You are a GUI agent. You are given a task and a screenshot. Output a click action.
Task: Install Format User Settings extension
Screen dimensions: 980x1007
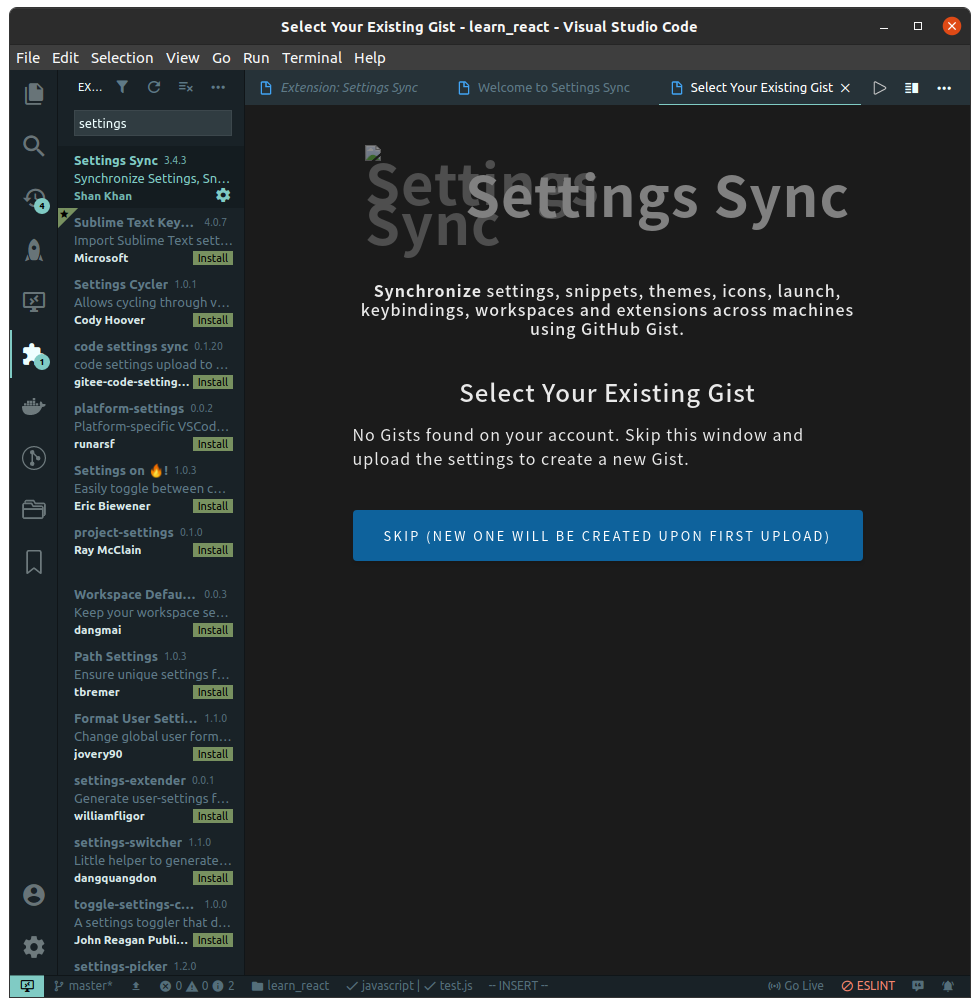213,754
